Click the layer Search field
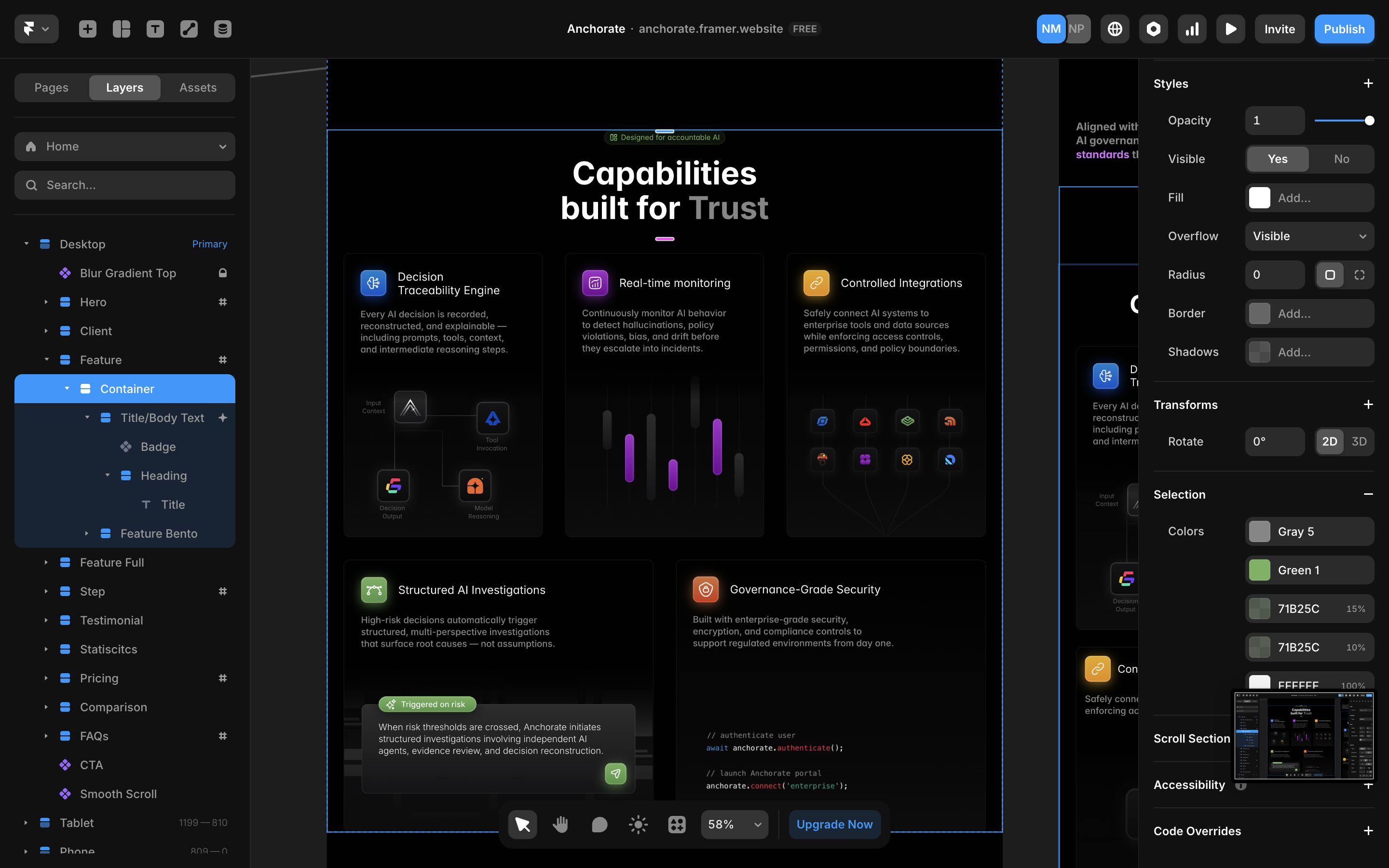 pos(124,185)
